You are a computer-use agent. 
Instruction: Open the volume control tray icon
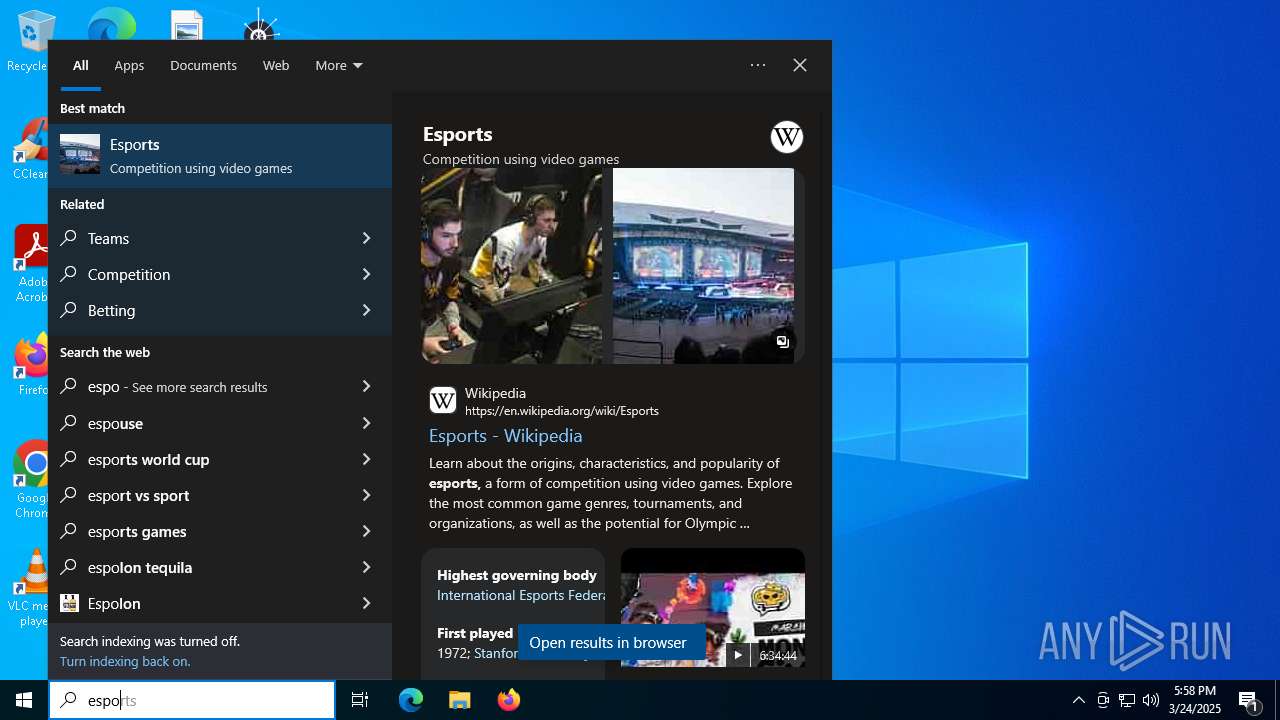tap(1151, 700)
